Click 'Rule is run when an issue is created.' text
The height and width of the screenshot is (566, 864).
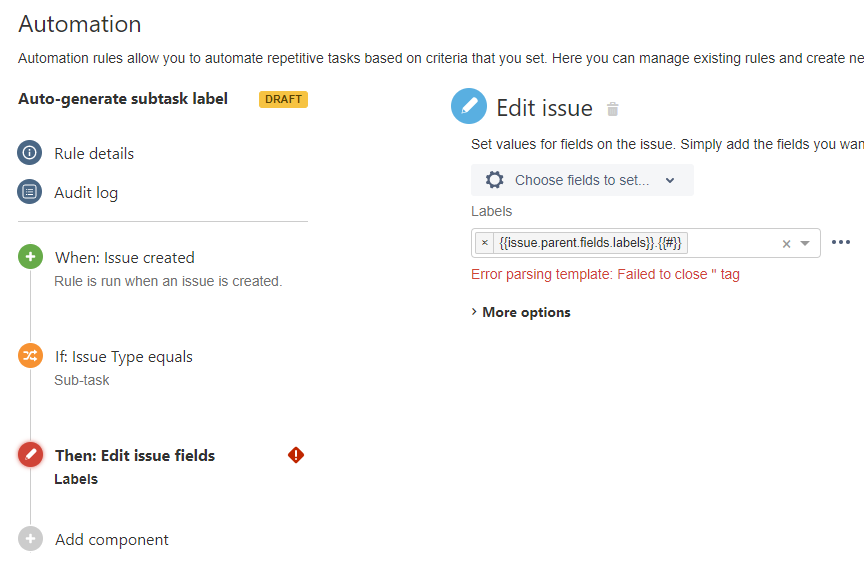[x=168, y=281]
